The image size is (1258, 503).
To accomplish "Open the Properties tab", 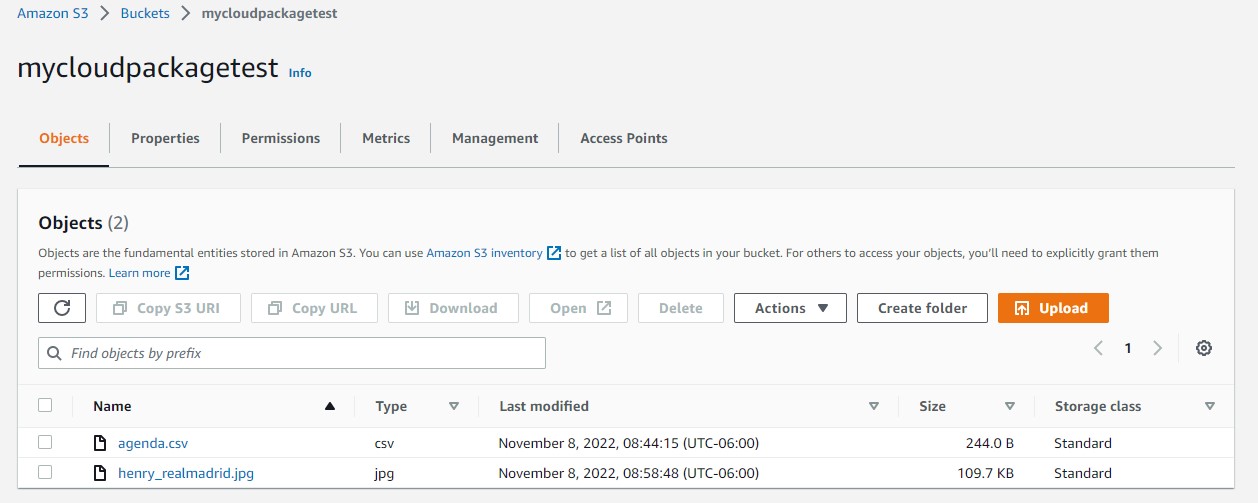I will (x=165, y=138).
